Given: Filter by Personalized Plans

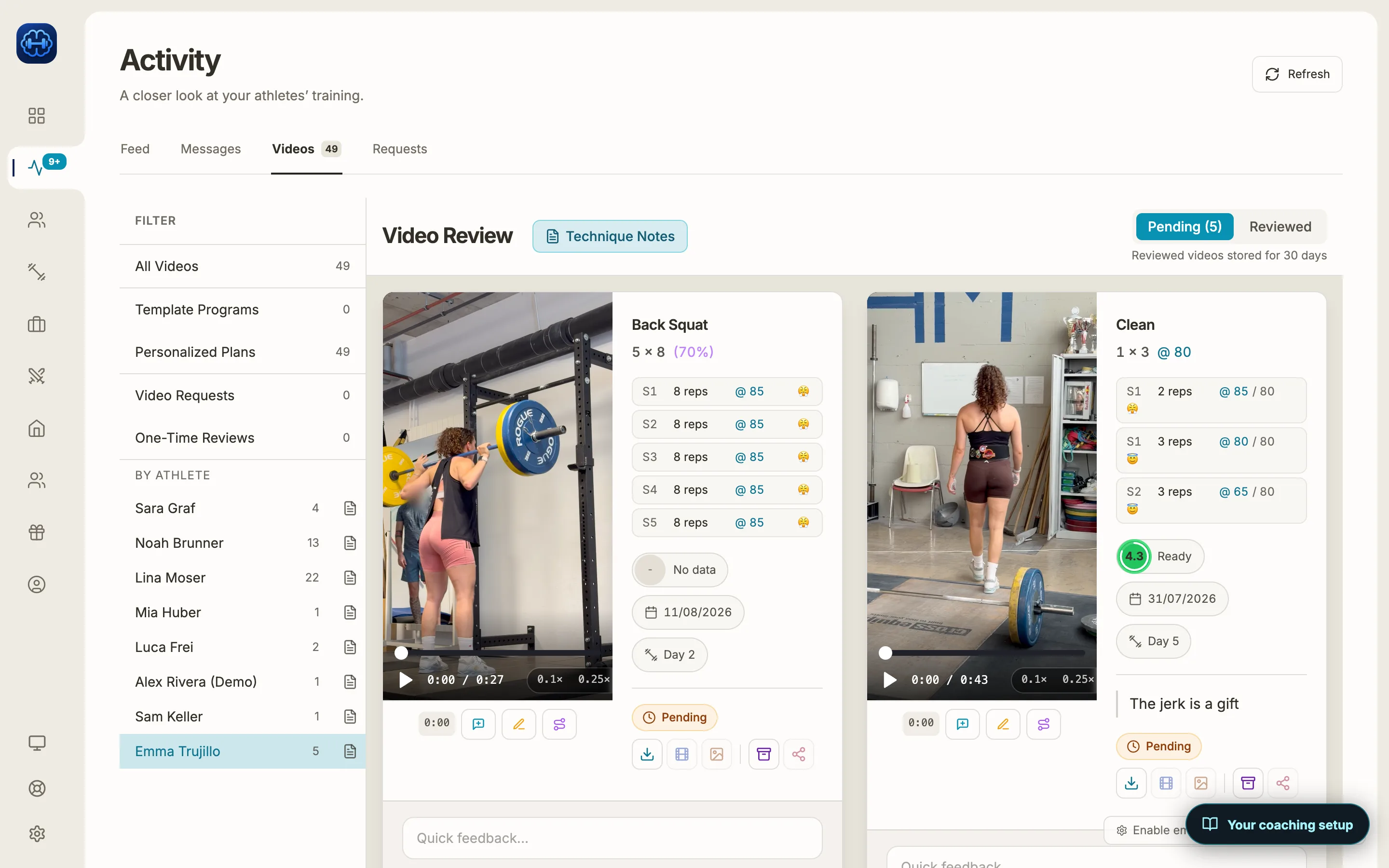Looking at the screenshot, I should (242, 352).
